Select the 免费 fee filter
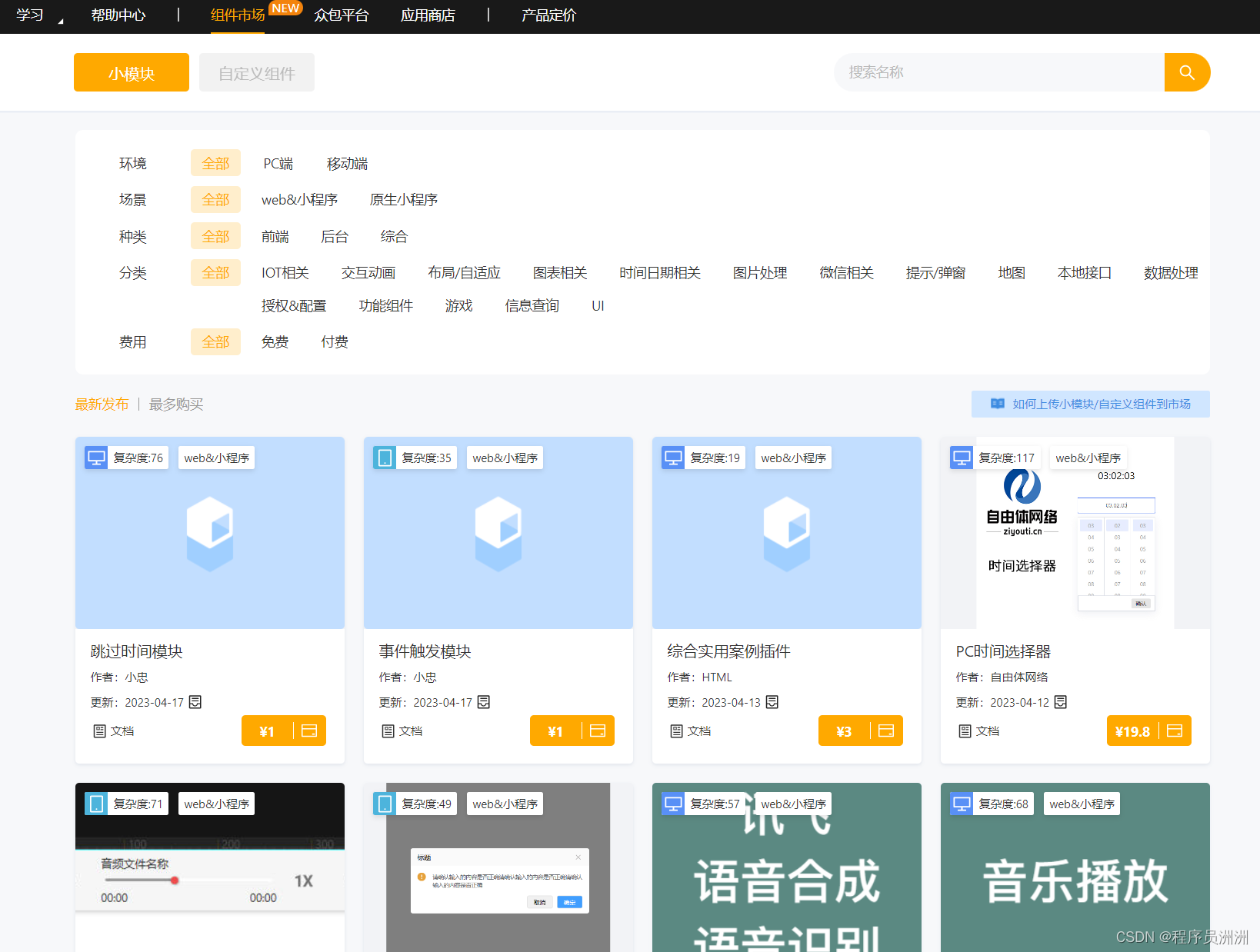 coord(275,341)
